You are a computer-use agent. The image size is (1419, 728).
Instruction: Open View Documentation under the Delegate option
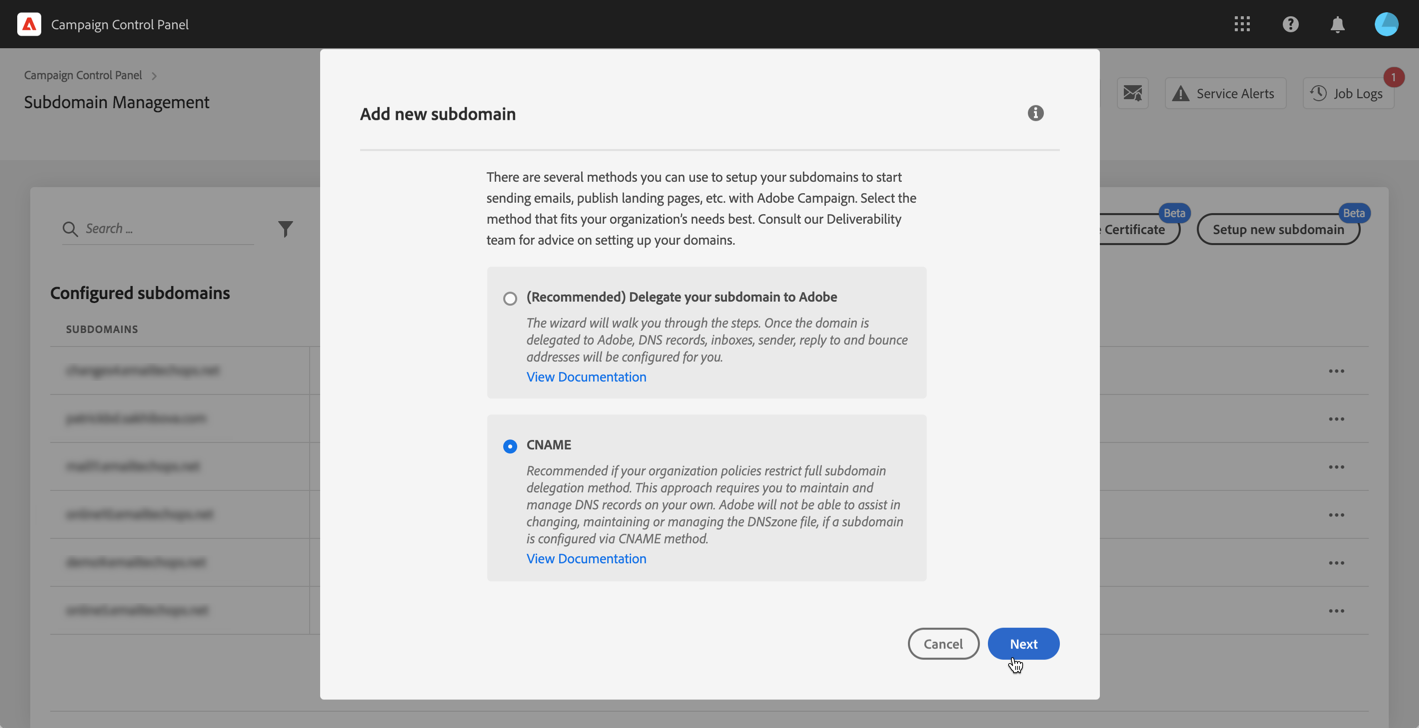586,377
